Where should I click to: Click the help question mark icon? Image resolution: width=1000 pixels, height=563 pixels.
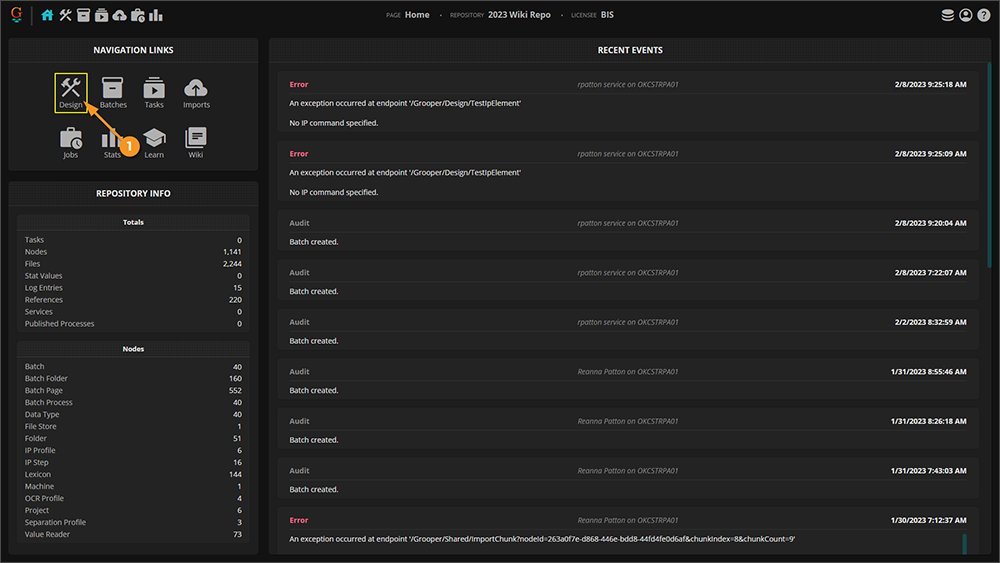pos(984,15)
